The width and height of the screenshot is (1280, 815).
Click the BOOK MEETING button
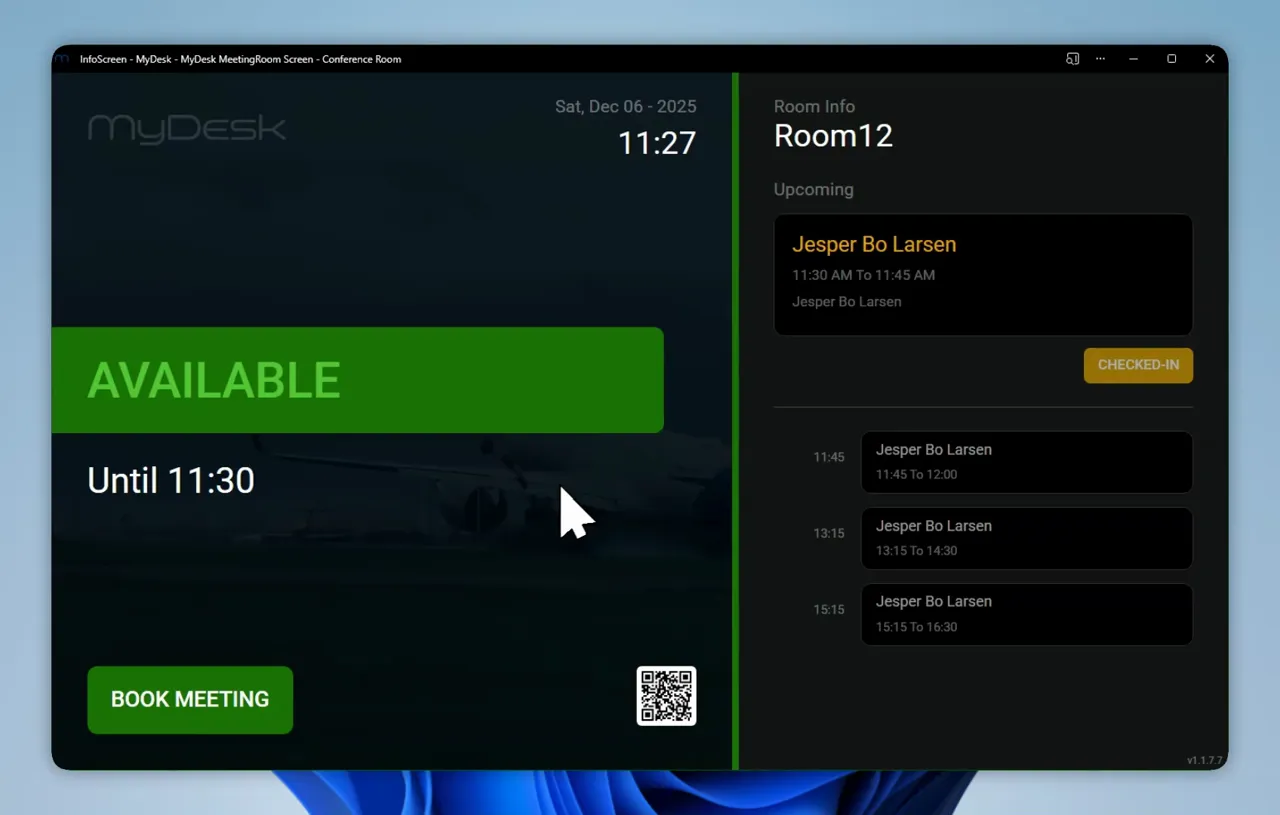click(x=190, y=700)
